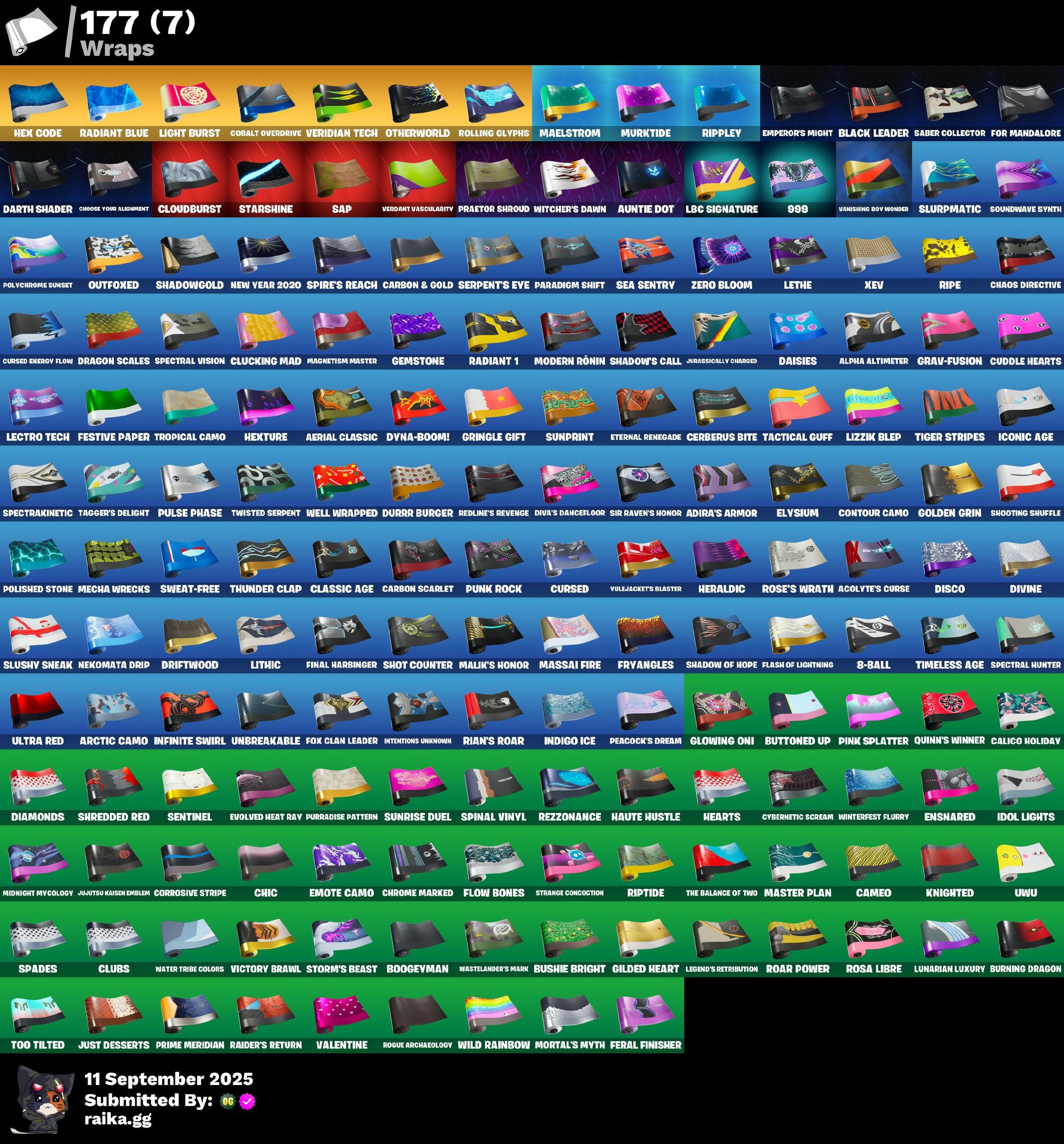Viewport: 1064px width, 1144px height.
Task: Click the pink verified checkmark badge
Action: 248,1101
